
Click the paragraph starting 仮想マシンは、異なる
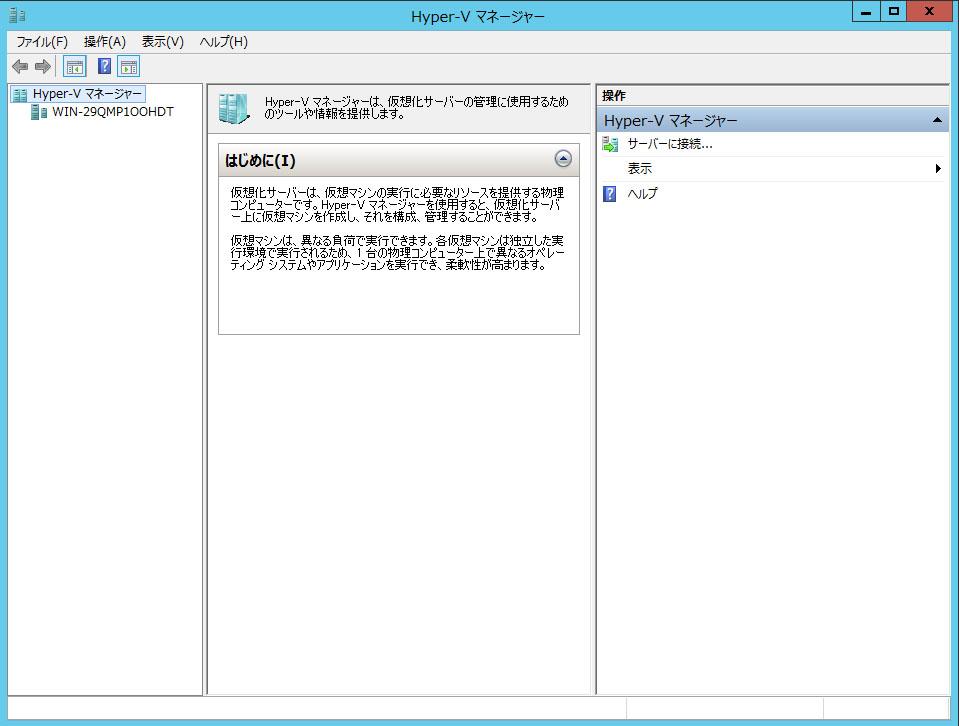(x=397, y=253)
